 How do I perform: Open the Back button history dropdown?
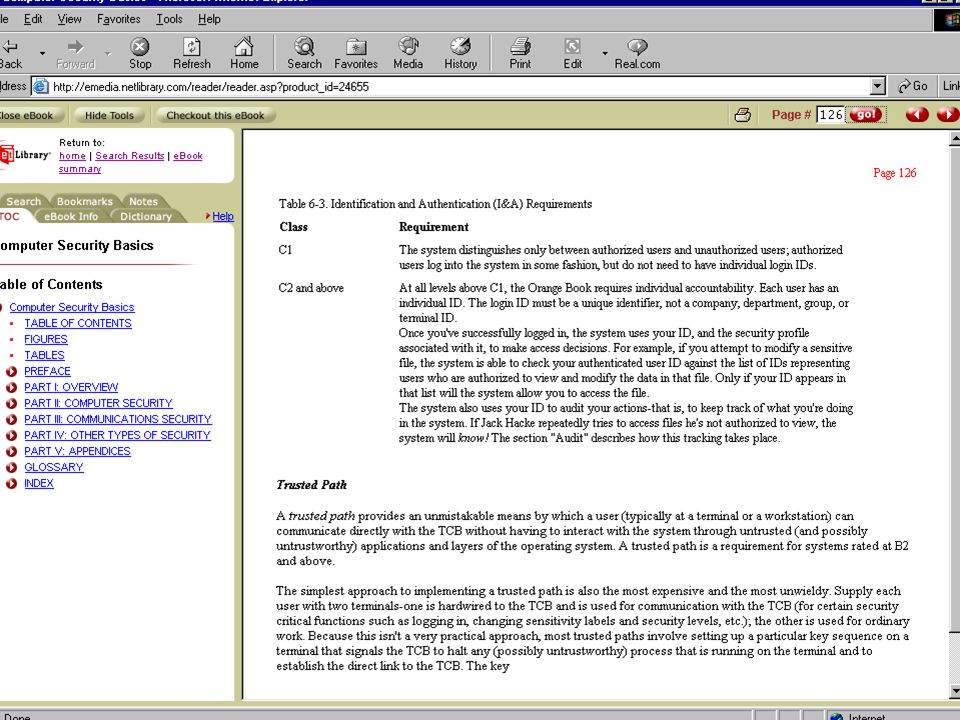[42, 53]
